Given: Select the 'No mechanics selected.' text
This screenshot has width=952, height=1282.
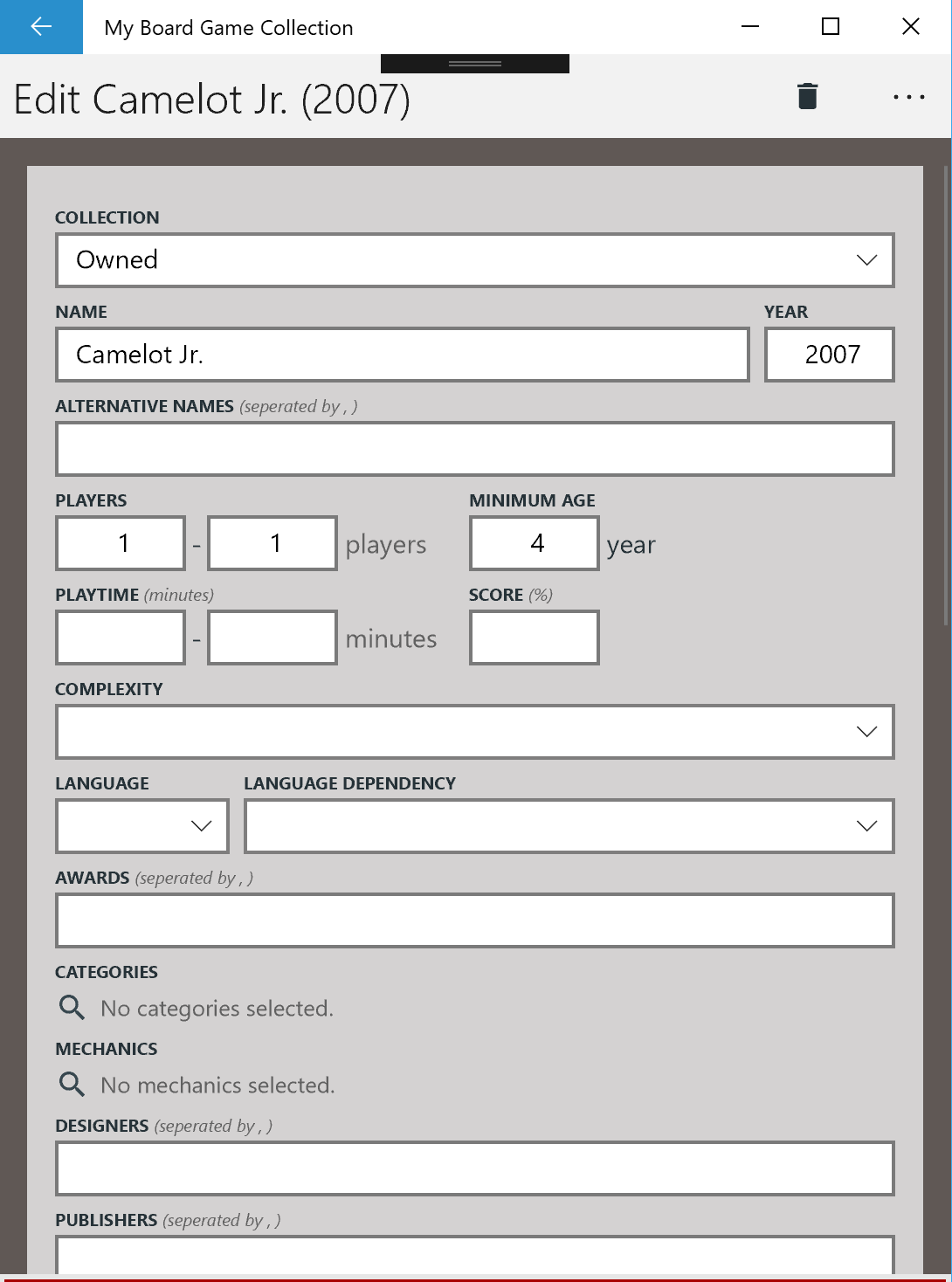Looking at the screenshot, I should (x=218, y=1086).
